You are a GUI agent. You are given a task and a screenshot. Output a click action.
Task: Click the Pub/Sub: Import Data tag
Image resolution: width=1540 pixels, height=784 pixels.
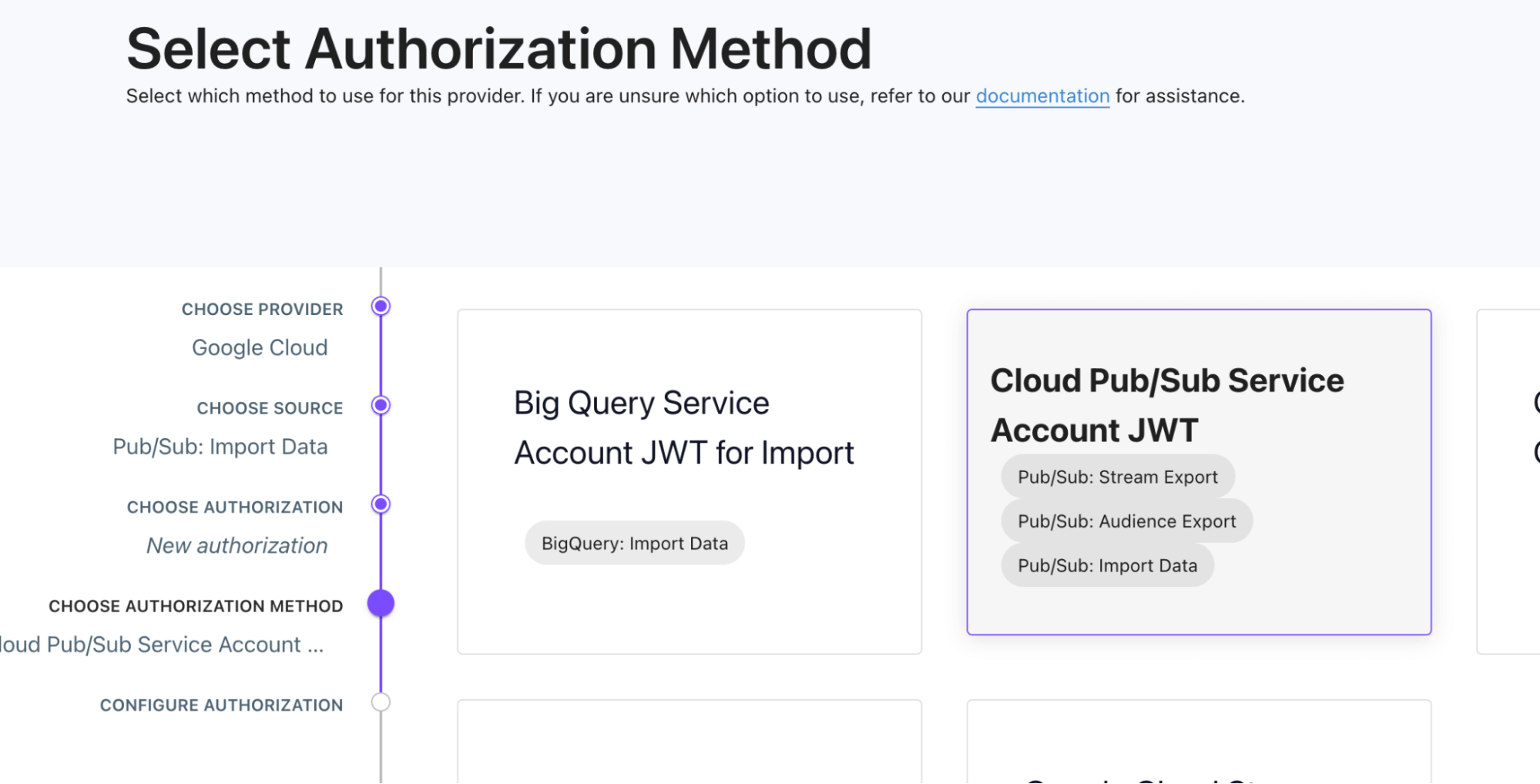pyautogui.click(x=1107, y=565)
